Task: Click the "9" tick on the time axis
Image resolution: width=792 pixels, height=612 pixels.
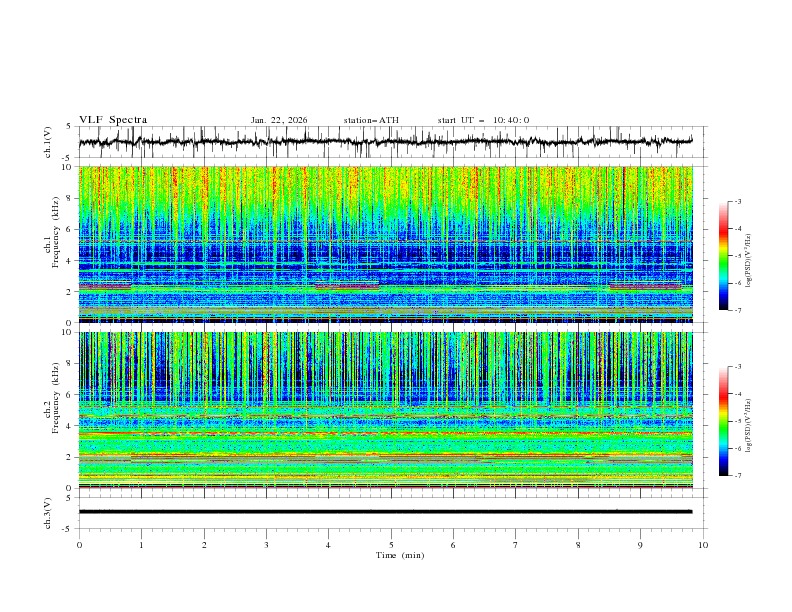Action: coord(640,545)
